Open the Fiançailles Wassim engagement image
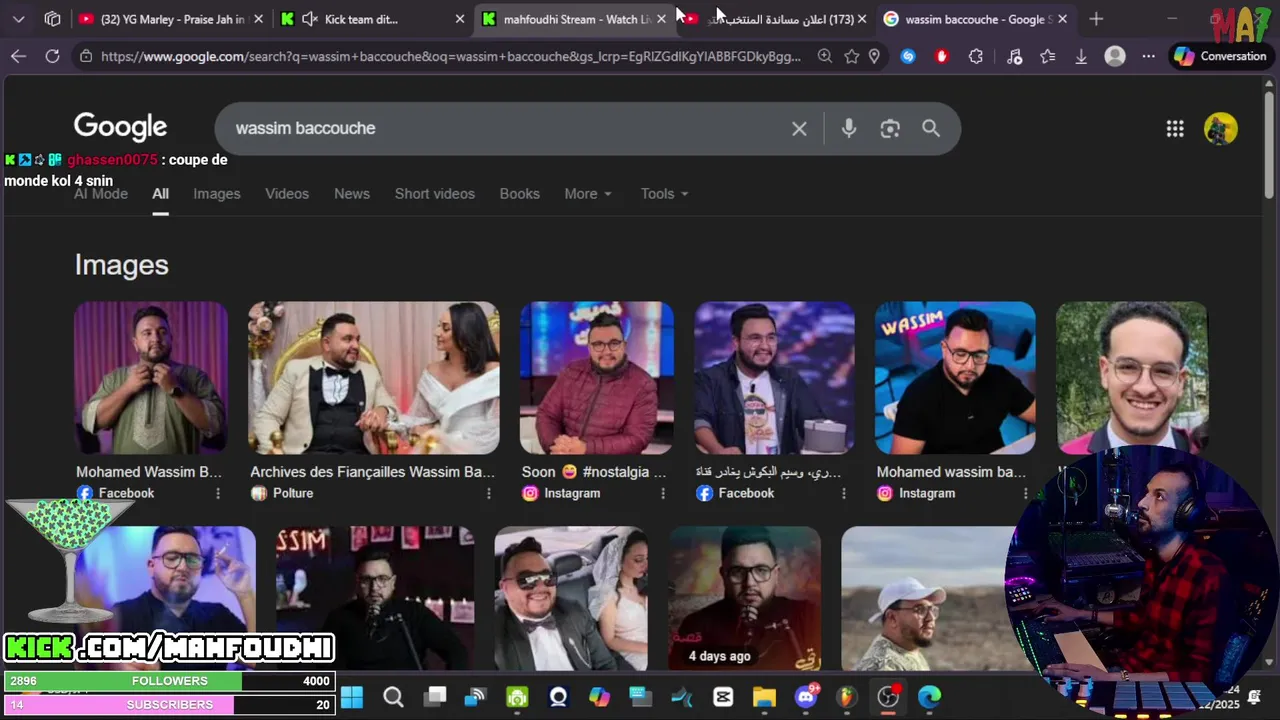The height and width of the screenshot is (720, 1280). (x=374, y=378)
